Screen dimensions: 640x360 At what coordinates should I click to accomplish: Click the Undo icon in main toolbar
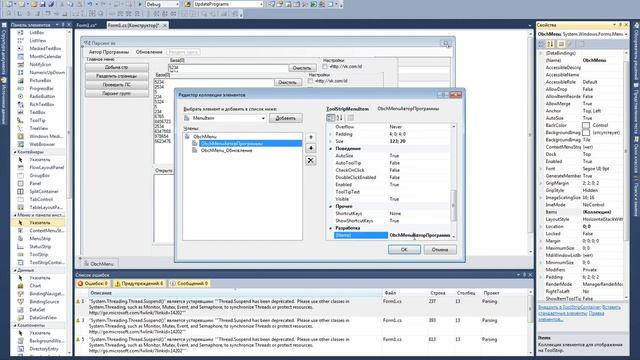pyautogui.click(x=90, y=4)
